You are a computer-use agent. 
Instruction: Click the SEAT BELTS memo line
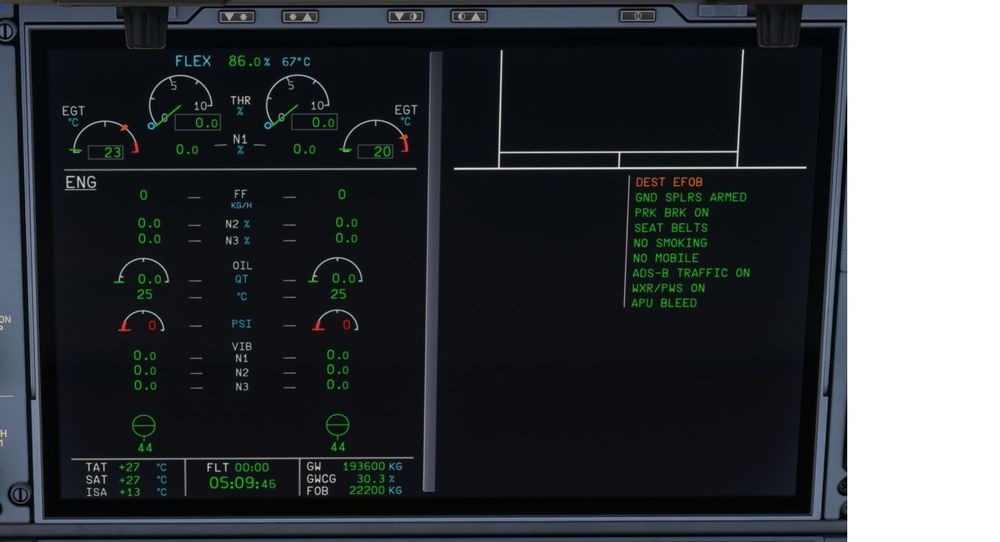671,228
